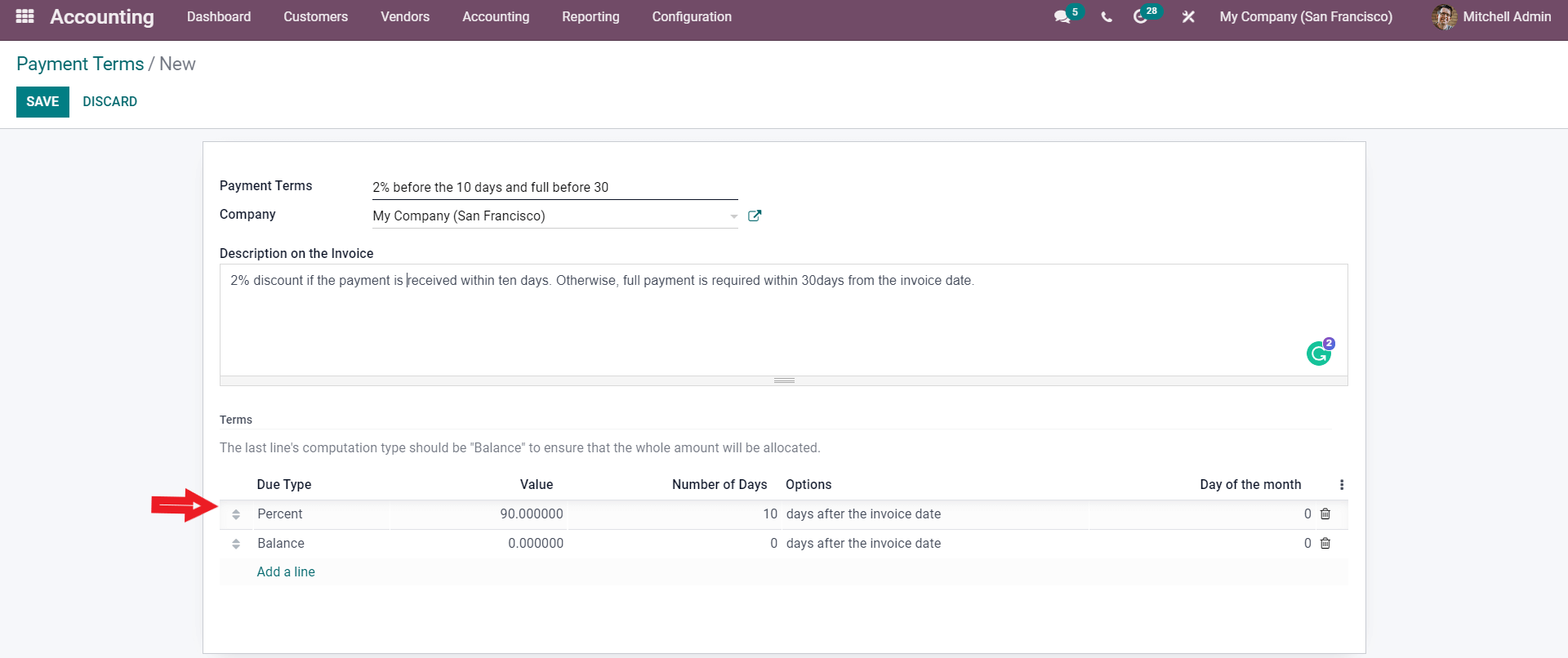Click the Grammarly icon in description
The height and width of the screenshot is (658, 1568).
(1318, 353)
